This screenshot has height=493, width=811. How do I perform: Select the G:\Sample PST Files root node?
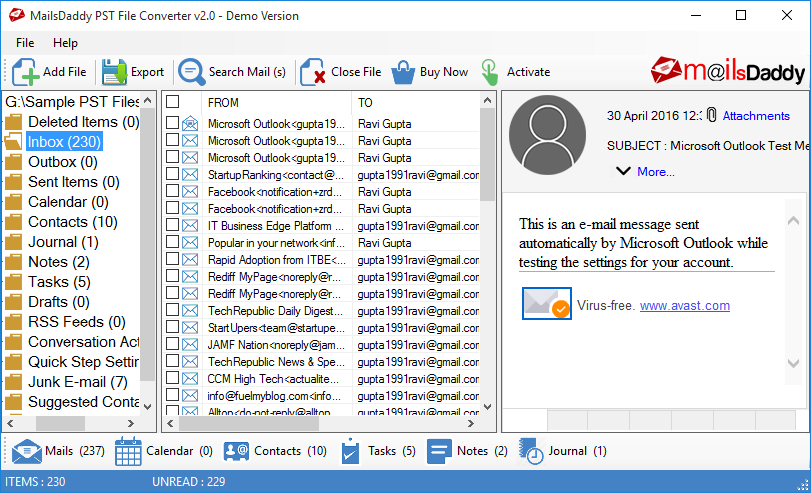[x=72, y=102]
